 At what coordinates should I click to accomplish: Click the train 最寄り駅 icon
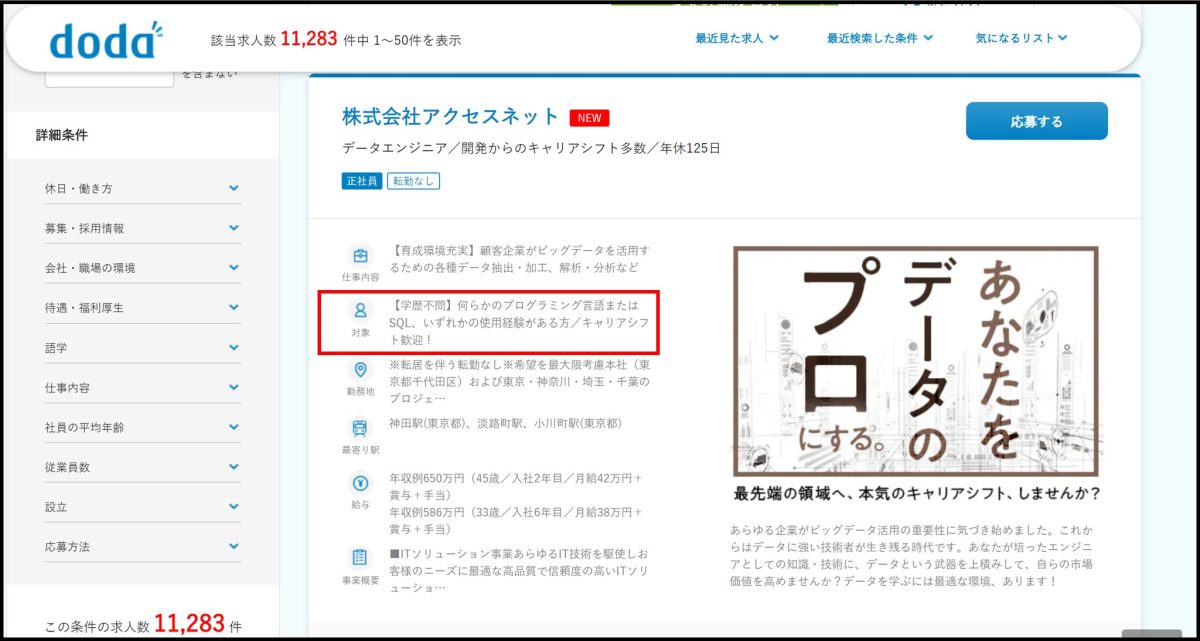click(x=360, y=429)
